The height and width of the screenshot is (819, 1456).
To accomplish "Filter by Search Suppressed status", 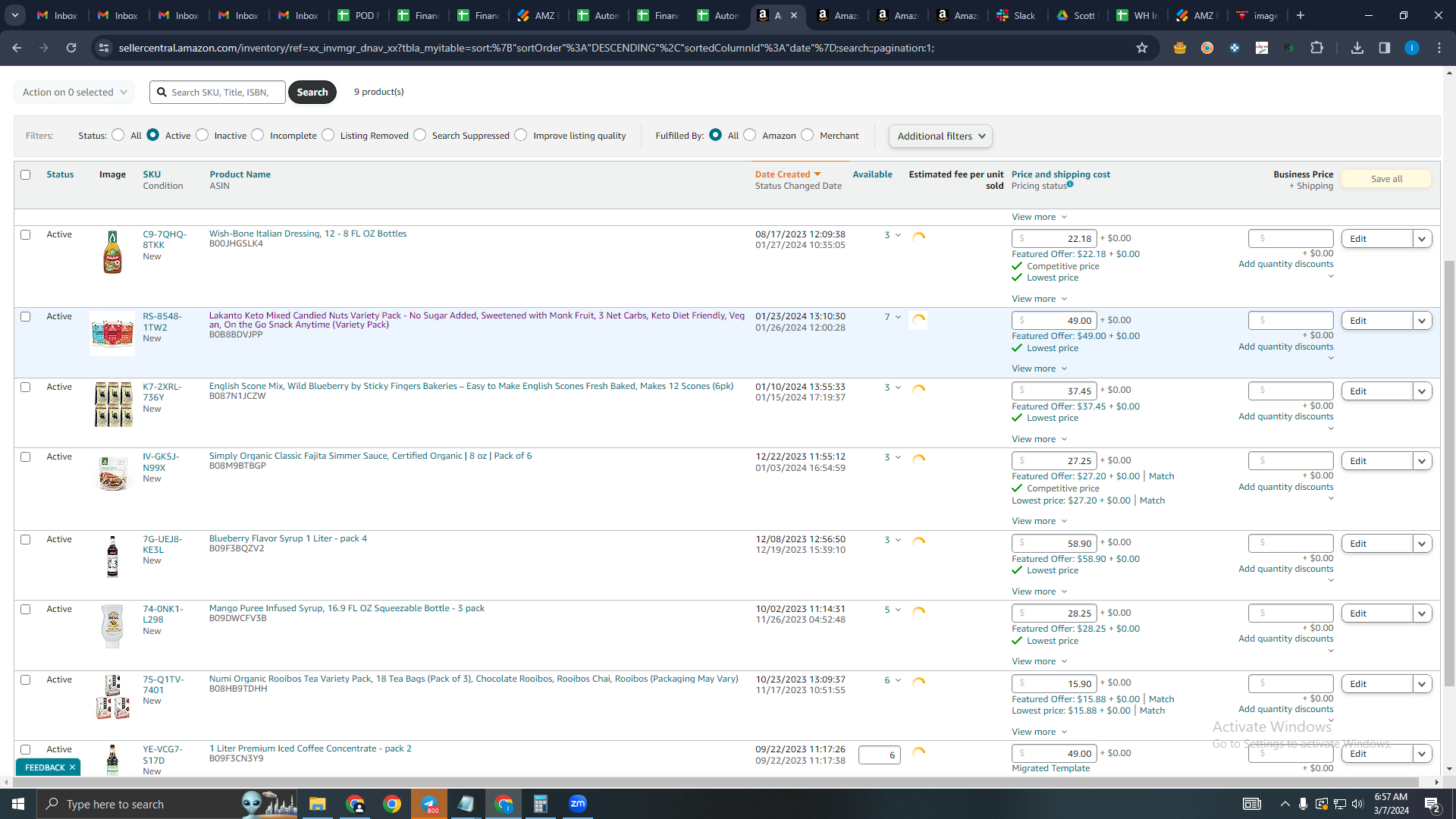I will 420,135.
